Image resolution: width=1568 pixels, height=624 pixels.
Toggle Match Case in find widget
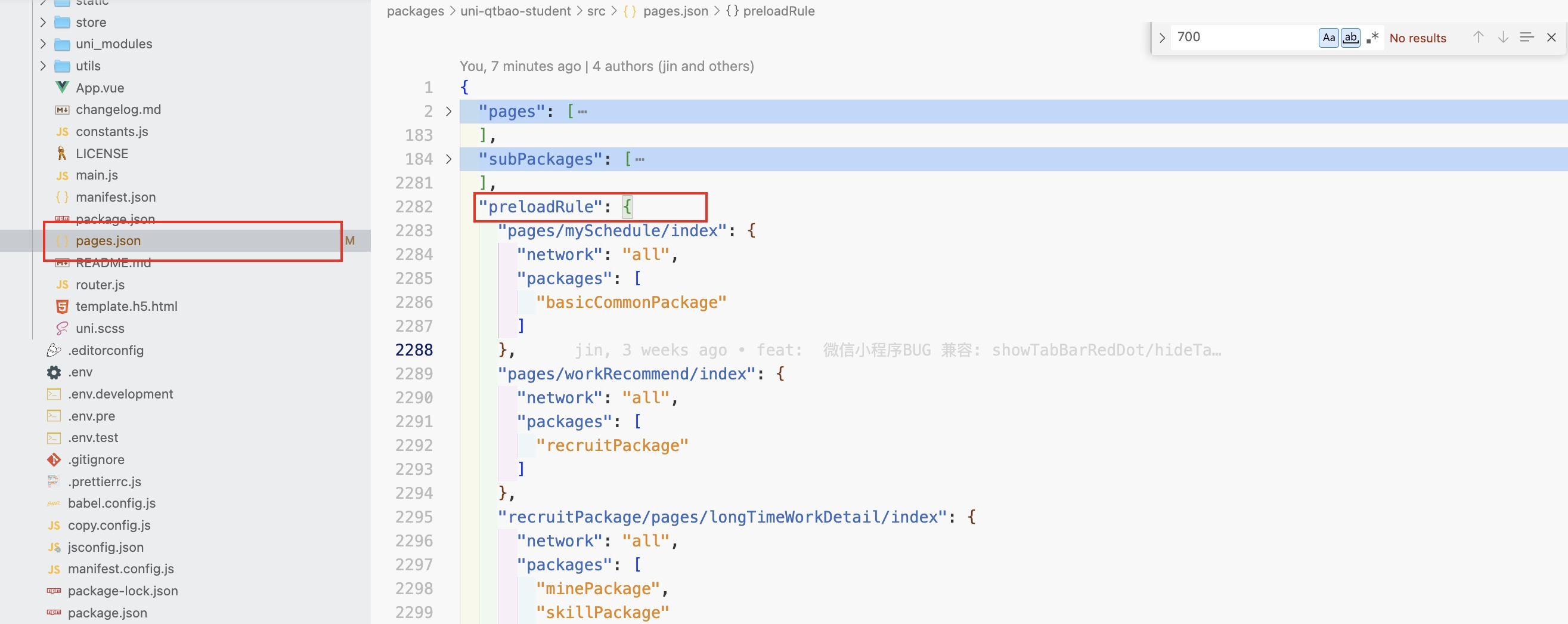tap(1329, 38)
